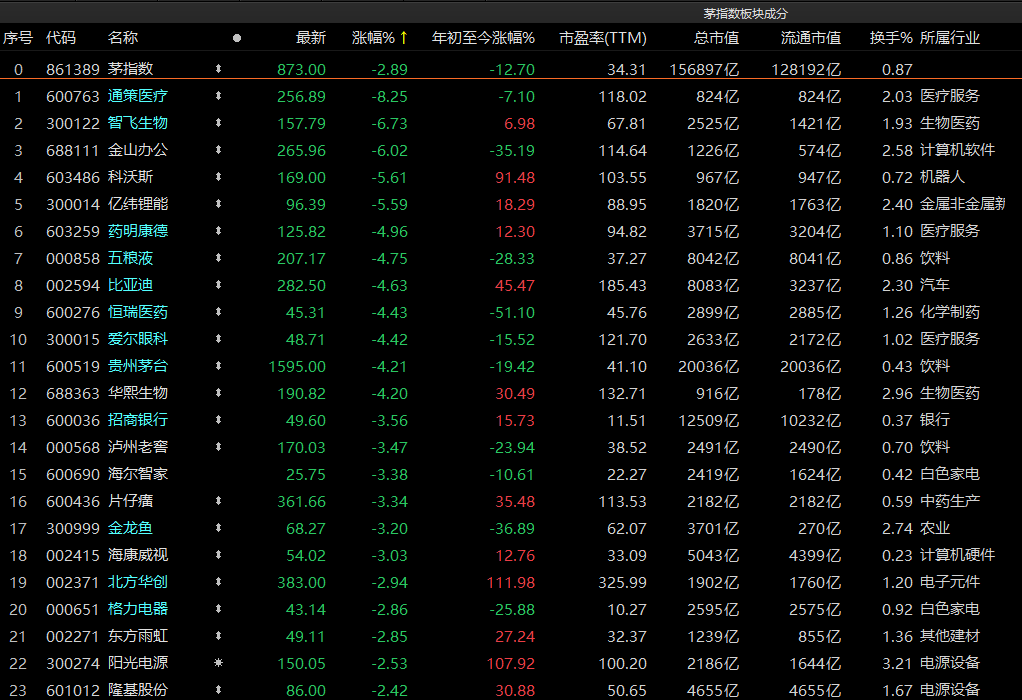Click the 涨幅% column header
The width and height of the screenshot is (1022, 700).
(373, 38)
